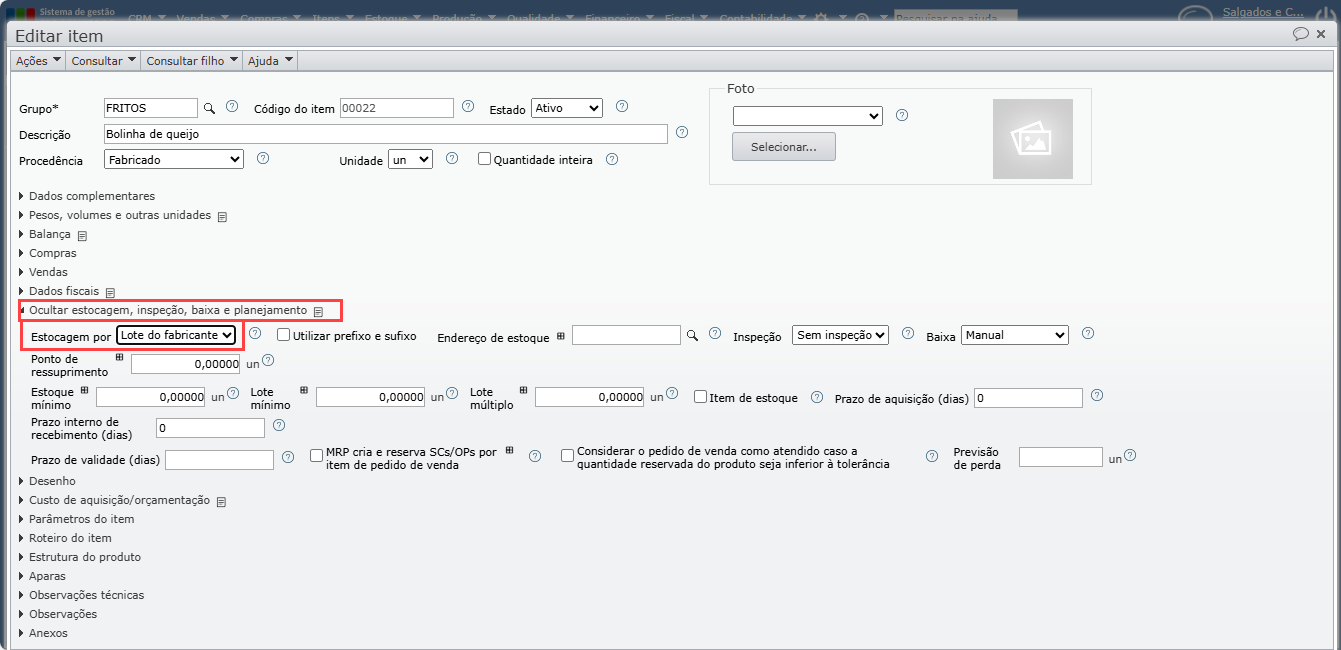The height and width of the screenshot is (650, 1341).
Task: Click help icon next to Procedência dropdown
Action: click(263, 158)
